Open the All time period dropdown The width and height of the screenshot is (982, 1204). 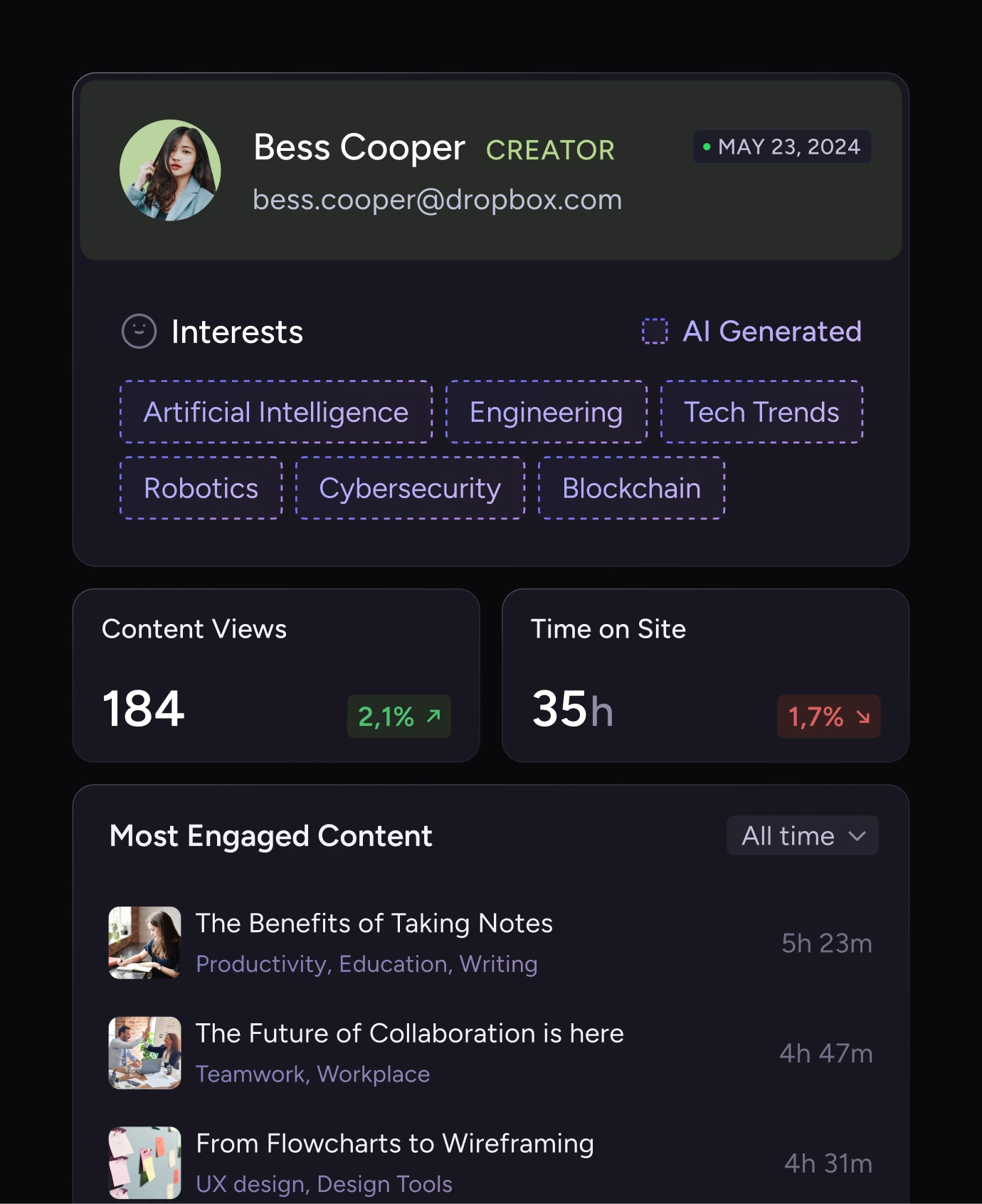[802, 836]
